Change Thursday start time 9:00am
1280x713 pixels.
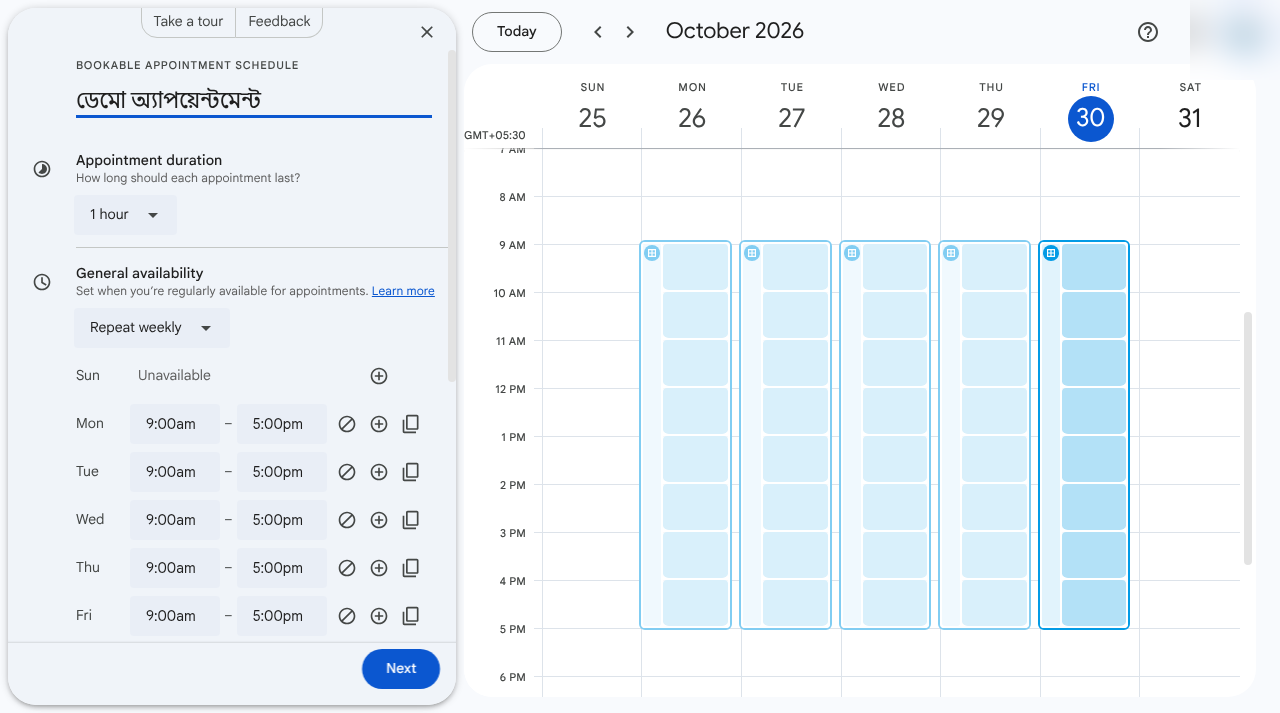click(x=175, y=568)
